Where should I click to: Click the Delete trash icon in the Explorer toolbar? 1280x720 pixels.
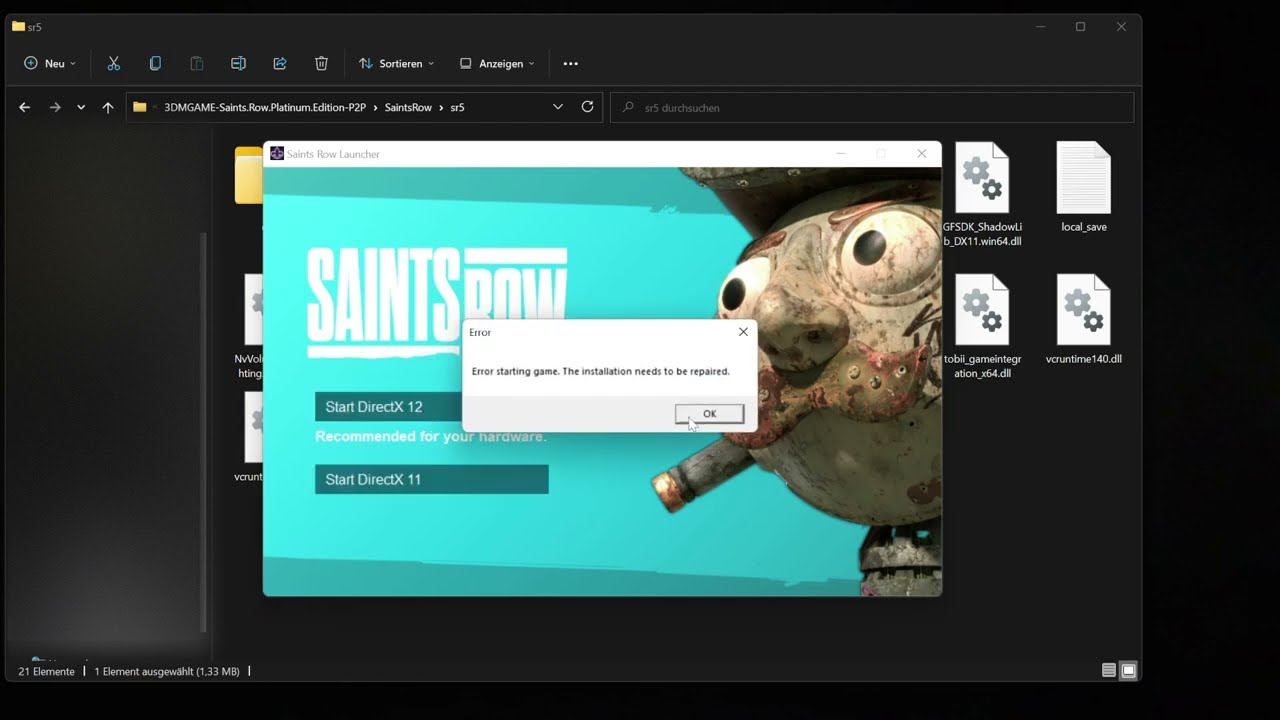point(321,63)
